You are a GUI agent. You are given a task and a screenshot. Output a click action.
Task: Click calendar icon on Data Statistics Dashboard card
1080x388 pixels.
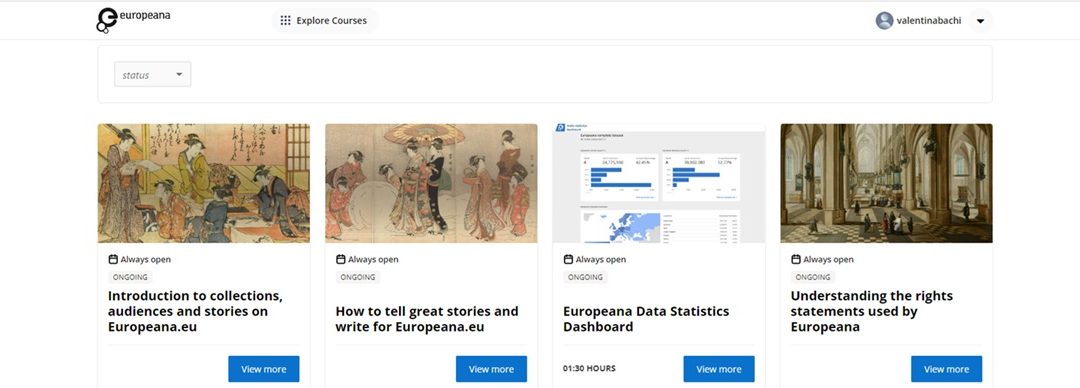click(x=568, y=259)
